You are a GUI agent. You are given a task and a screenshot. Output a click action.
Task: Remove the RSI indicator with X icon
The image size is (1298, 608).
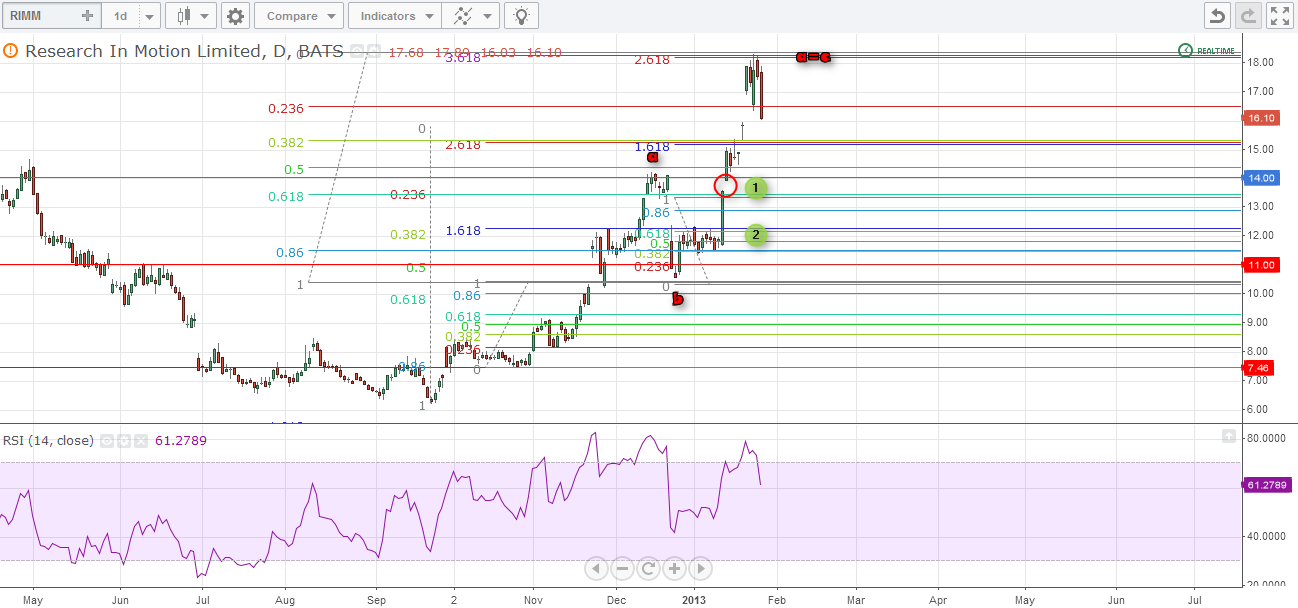point(141,440)
